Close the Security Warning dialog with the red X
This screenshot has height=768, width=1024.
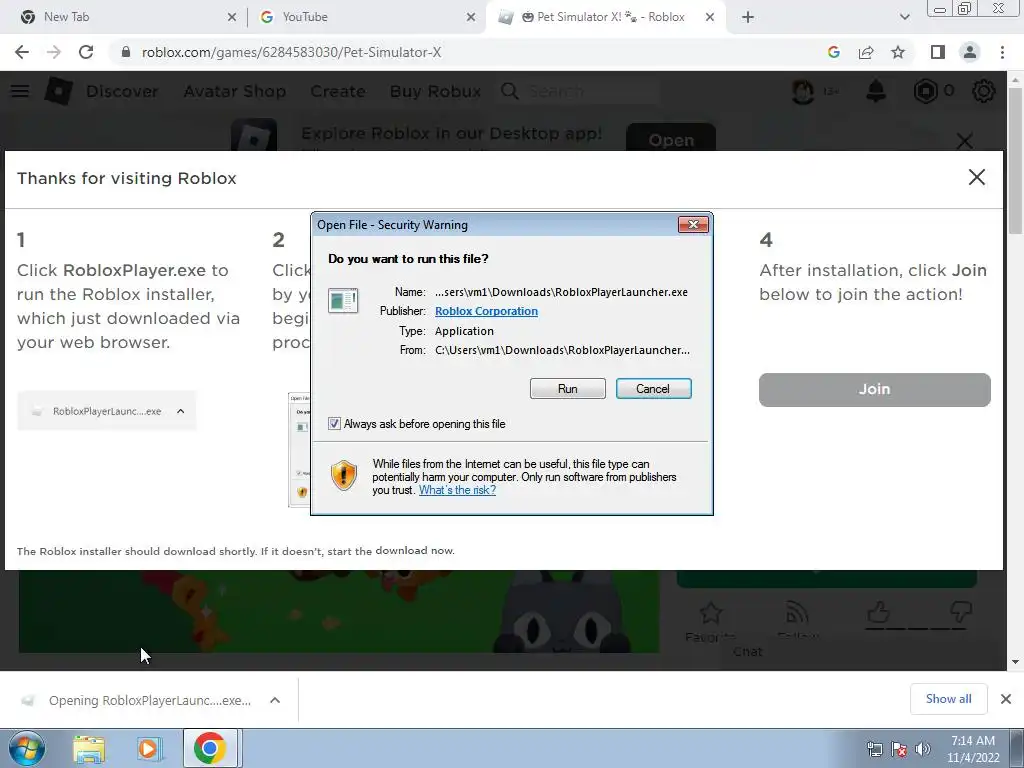693,225
